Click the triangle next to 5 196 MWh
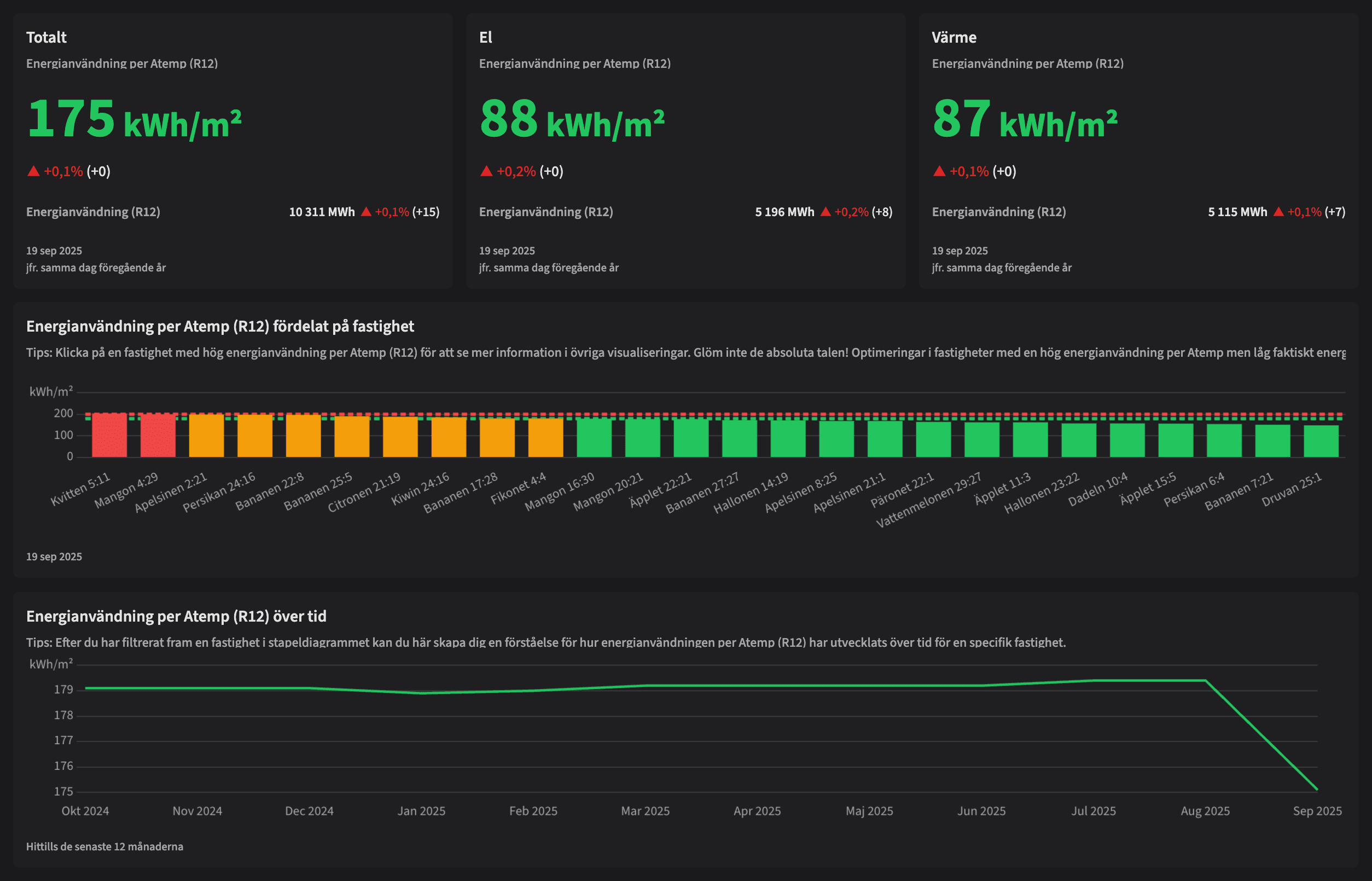This screenshot has width=1372, height=881. [825, 212]
